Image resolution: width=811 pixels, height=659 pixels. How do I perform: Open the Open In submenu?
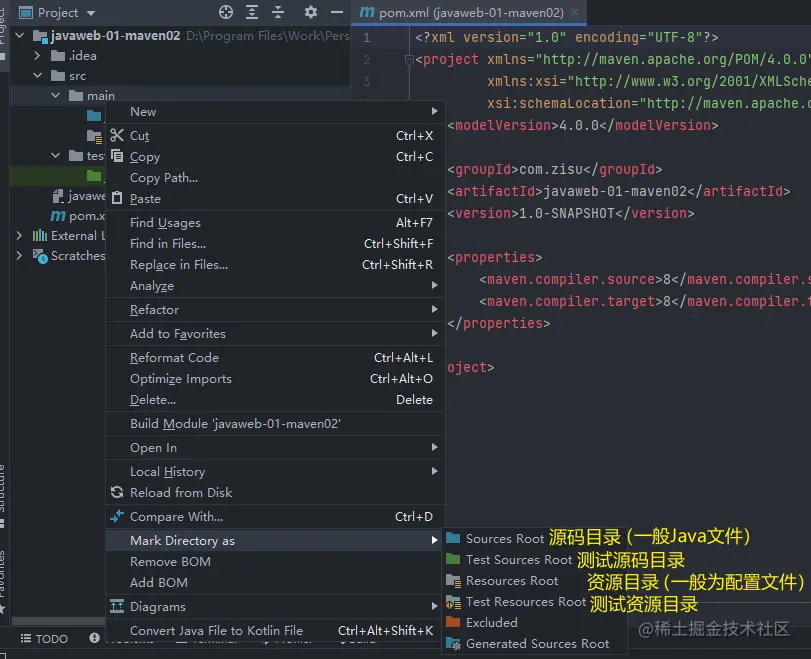click(x=275, y=447)
